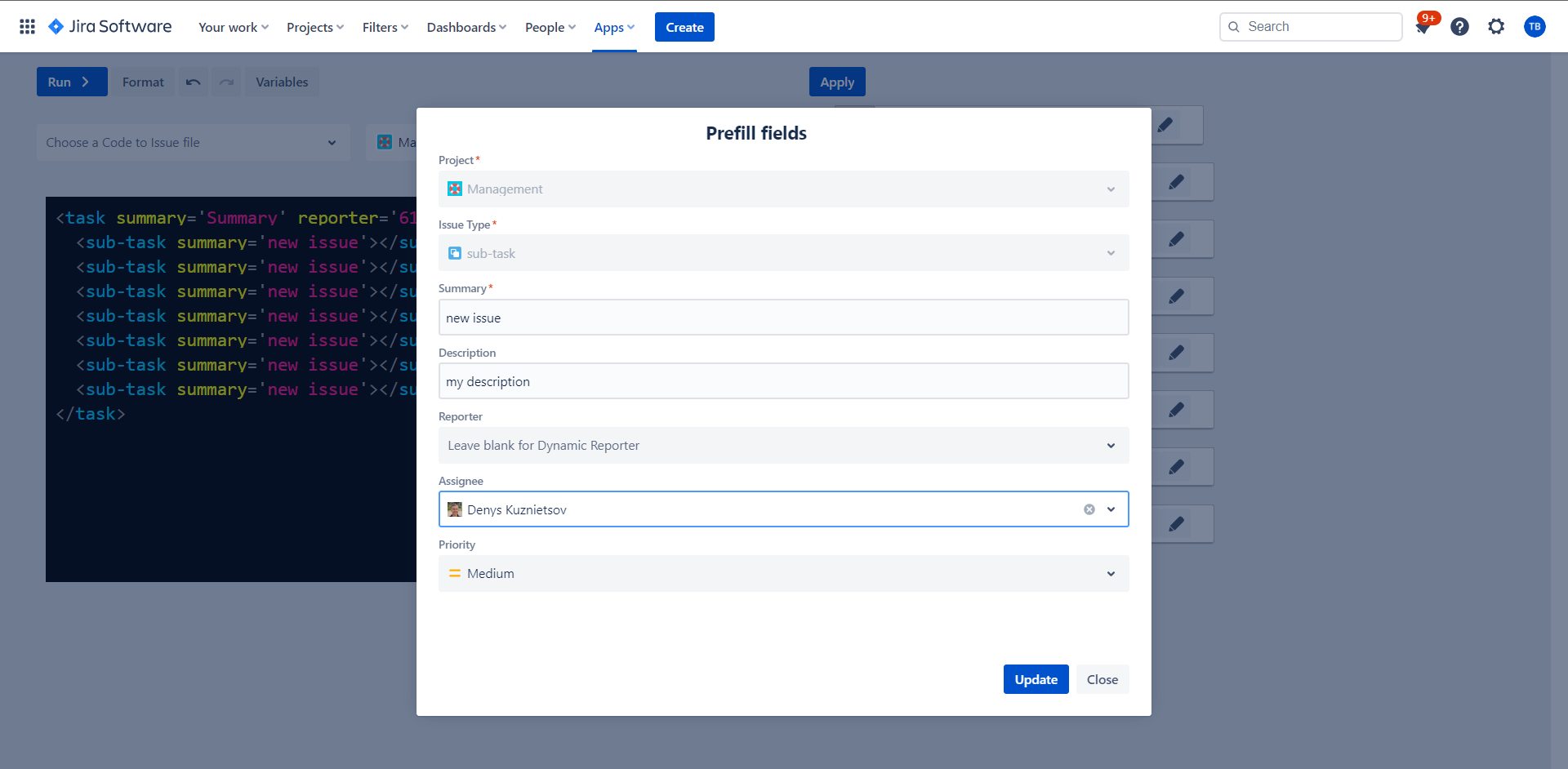Click the sub-task issue type icon

(x=455, y=253)
